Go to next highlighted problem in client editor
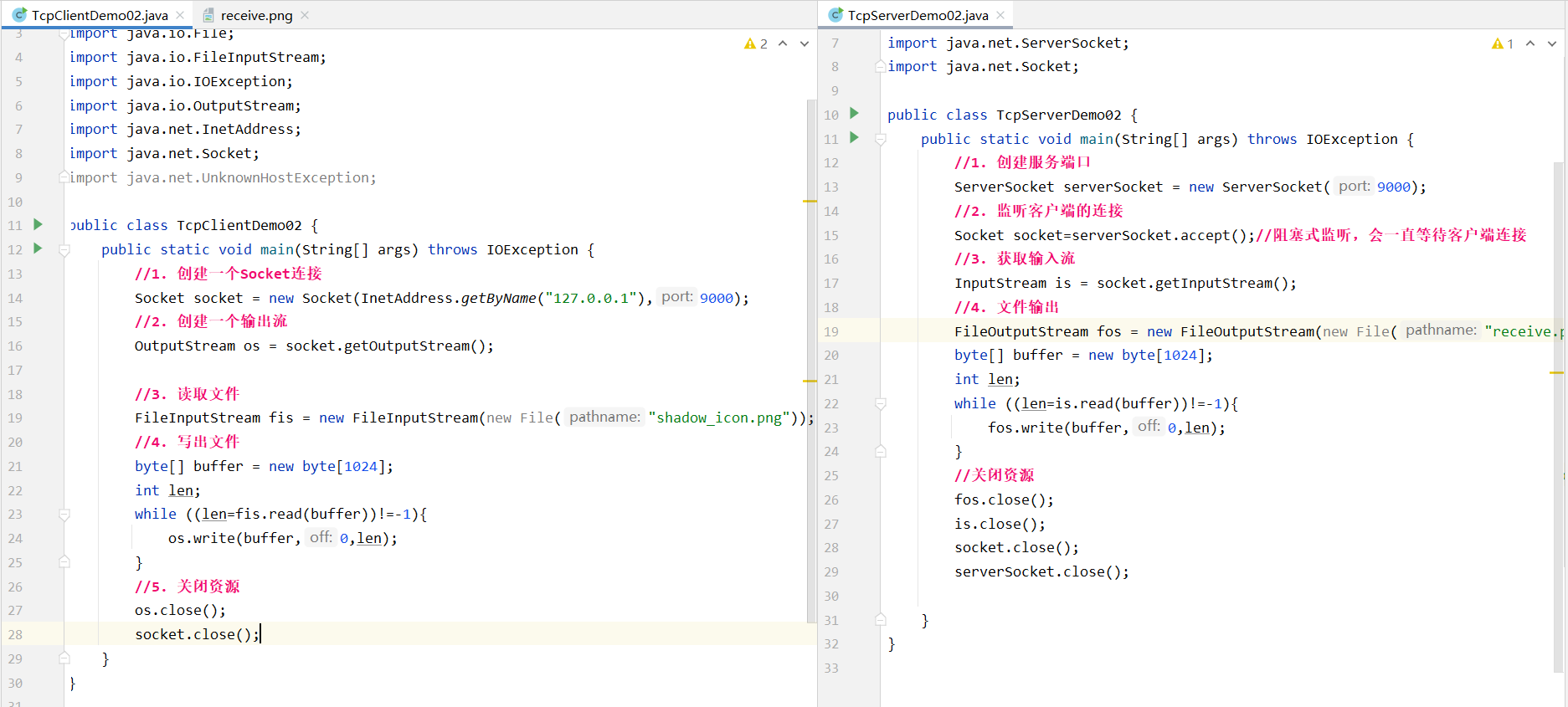The image size is (1568, 707). [x=805, y=44]
